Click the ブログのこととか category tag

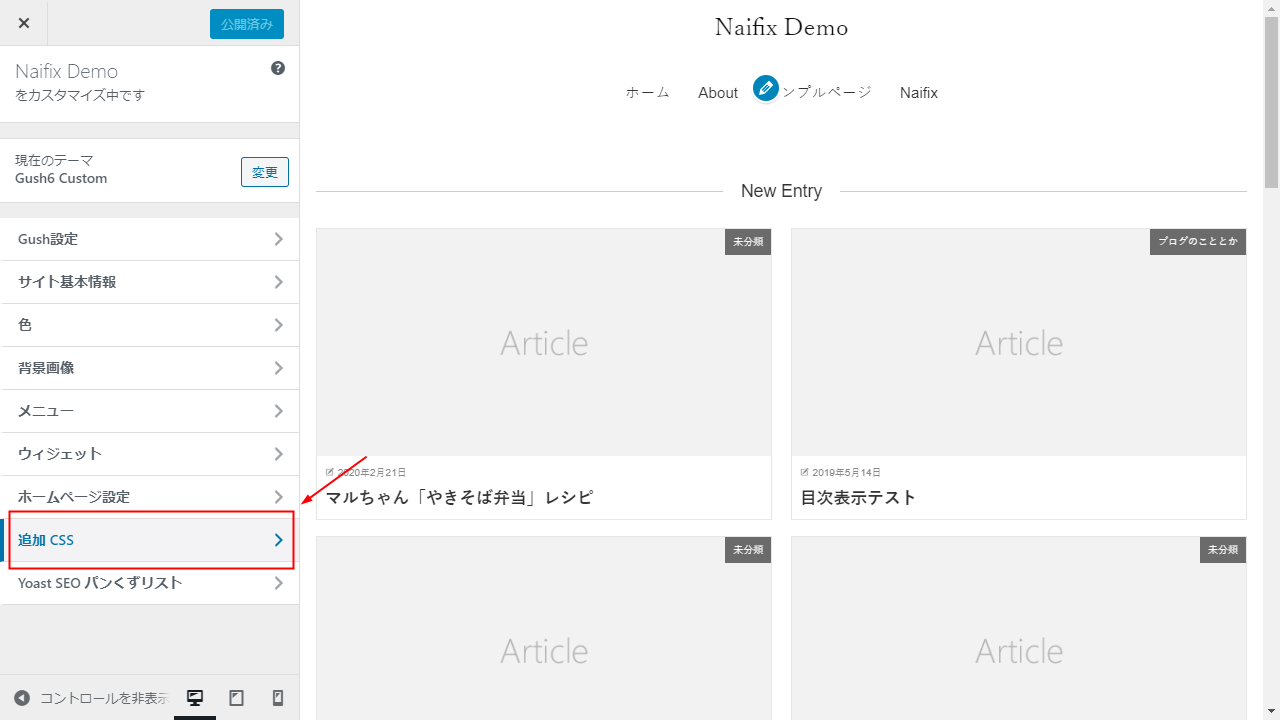tap(1198, 242)
